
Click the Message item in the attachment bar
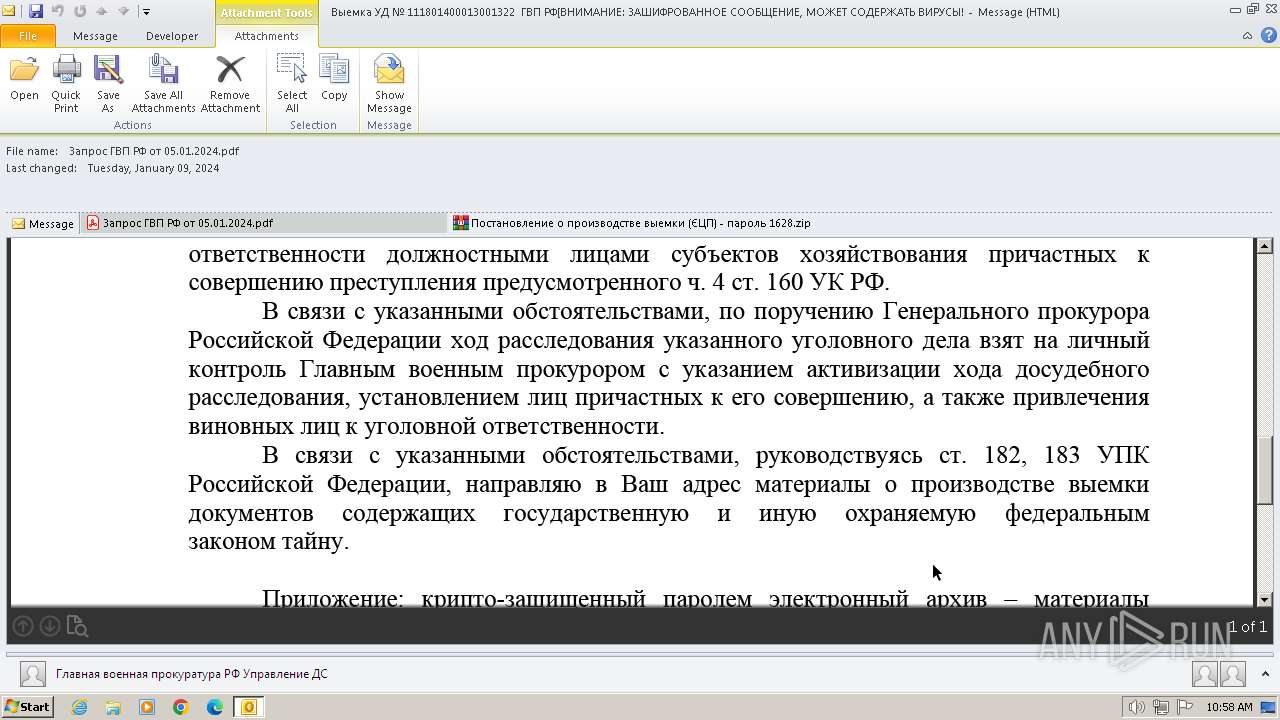[x=42, y=224]
